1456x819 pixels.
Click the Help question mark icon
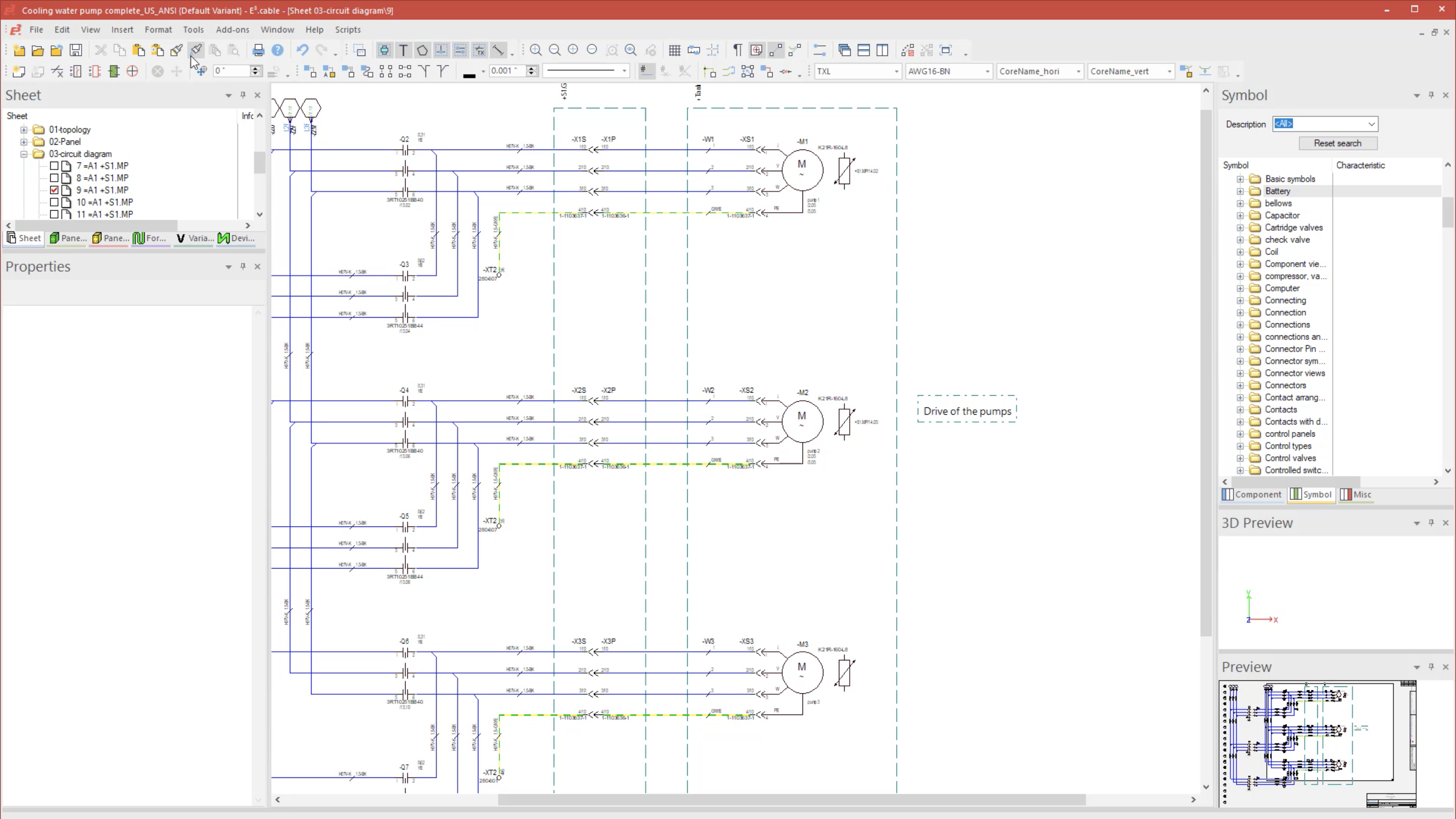tap(277, 50)
